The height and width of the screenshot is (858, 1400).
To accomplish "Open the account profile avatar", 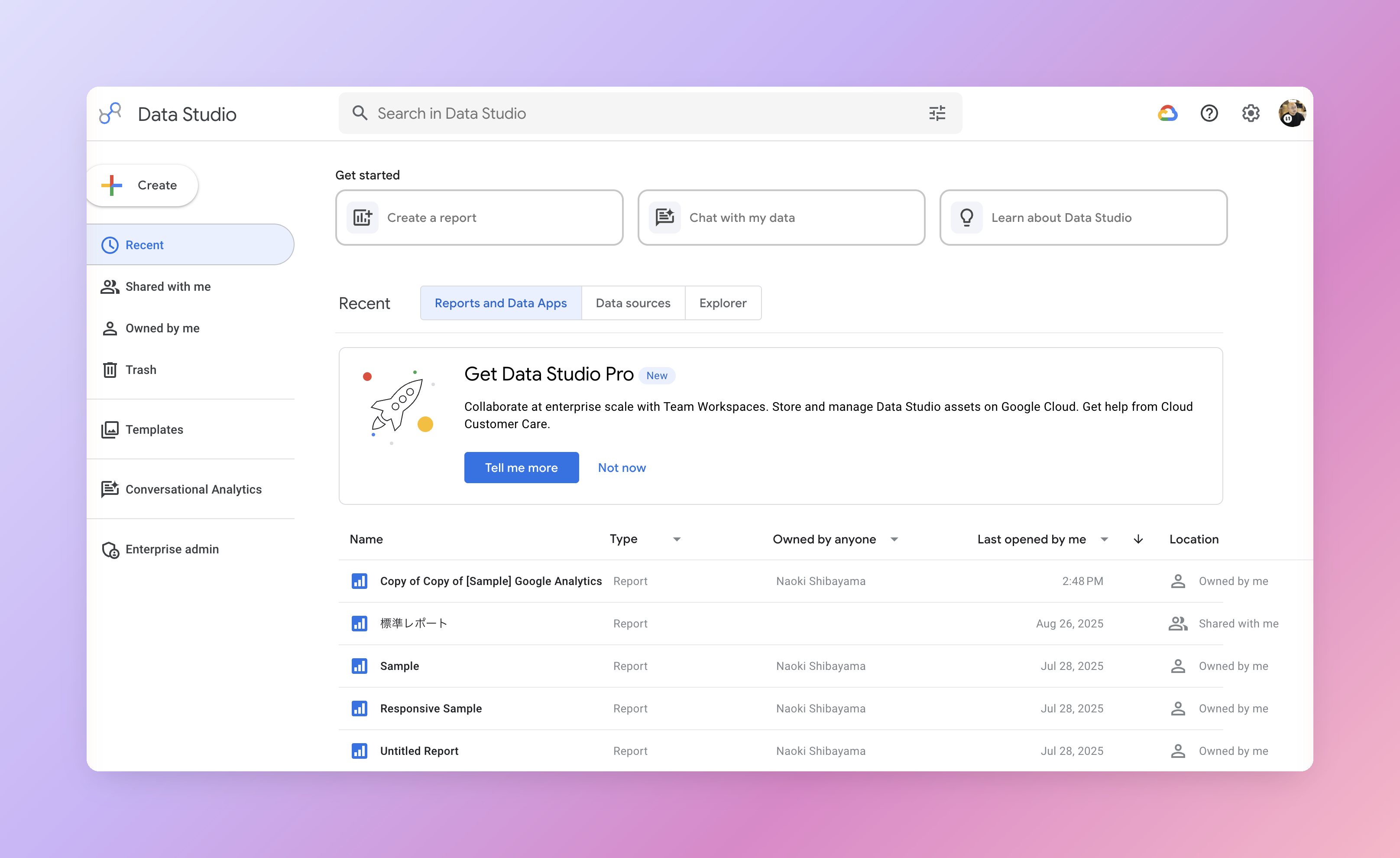I will point(1292,114).
